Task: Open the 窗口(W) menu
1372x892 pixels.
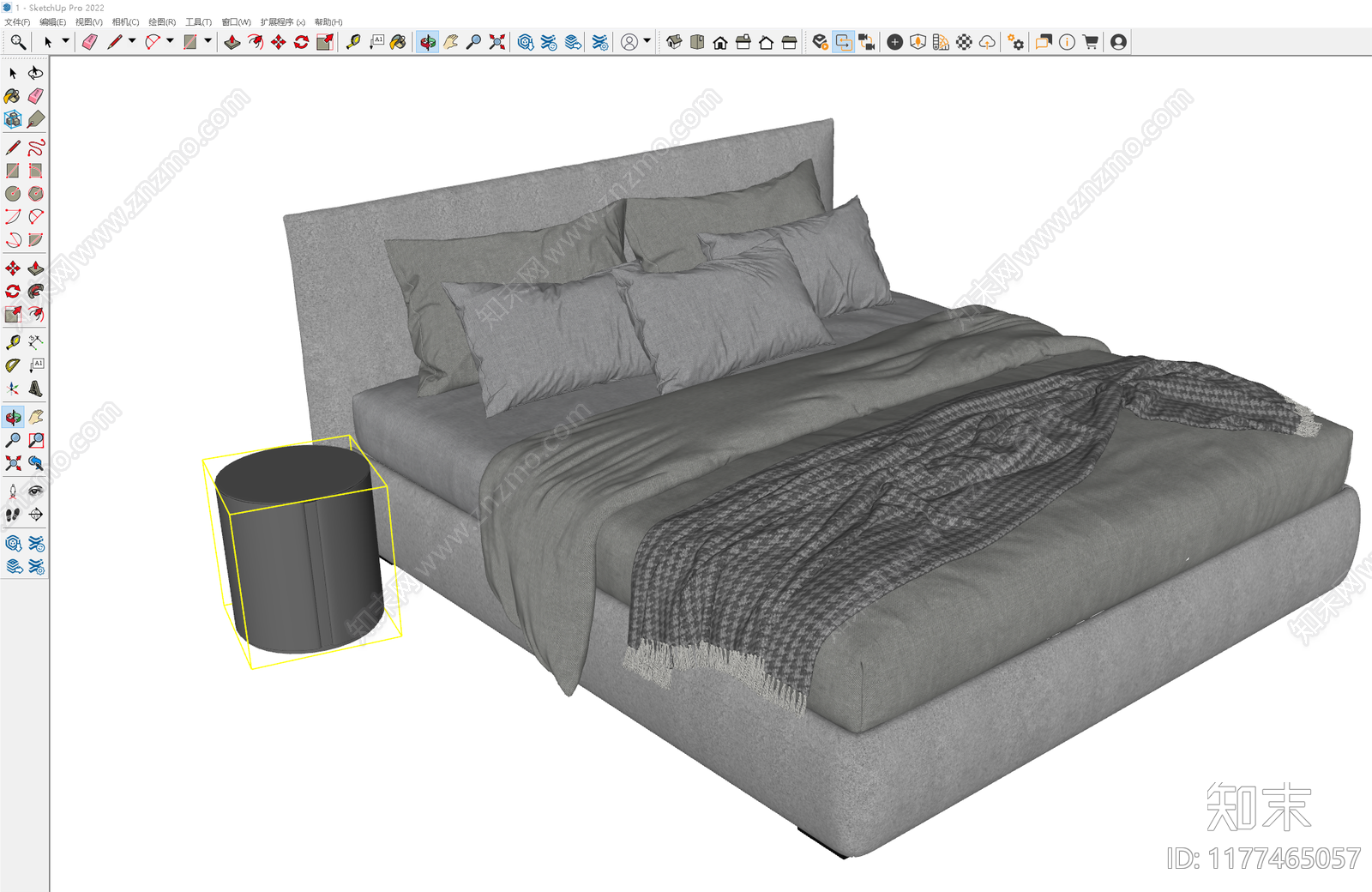Action: pyautogui.click(x=236, y=22)
